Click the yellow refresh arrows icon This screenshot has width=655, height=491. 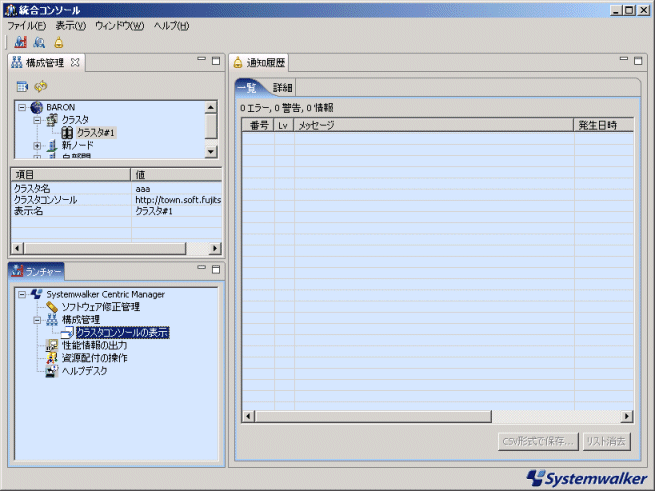pos(41,86)
